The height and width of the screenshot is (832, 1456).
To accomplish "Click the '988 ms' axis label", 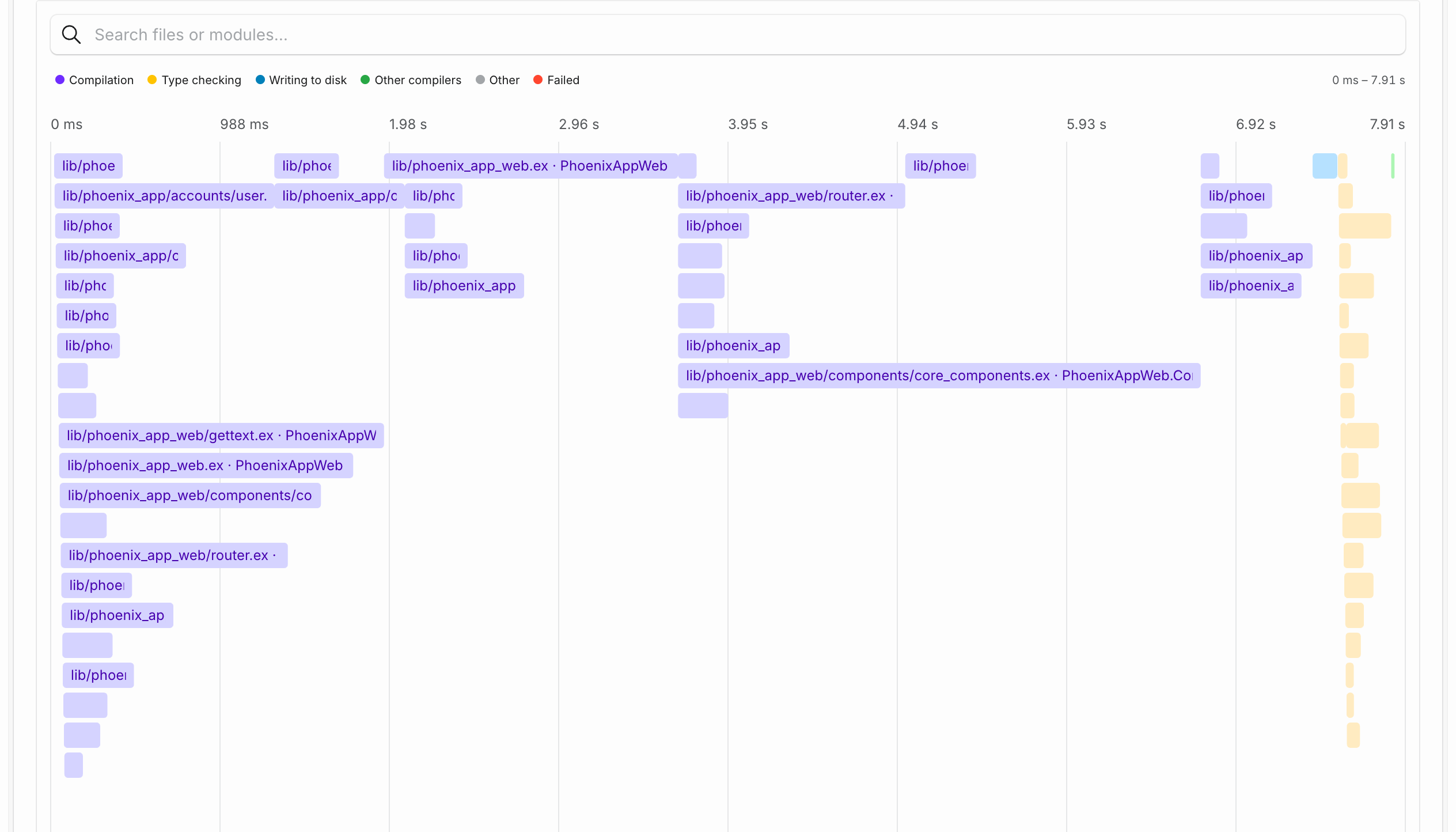I will coord(244,124).
